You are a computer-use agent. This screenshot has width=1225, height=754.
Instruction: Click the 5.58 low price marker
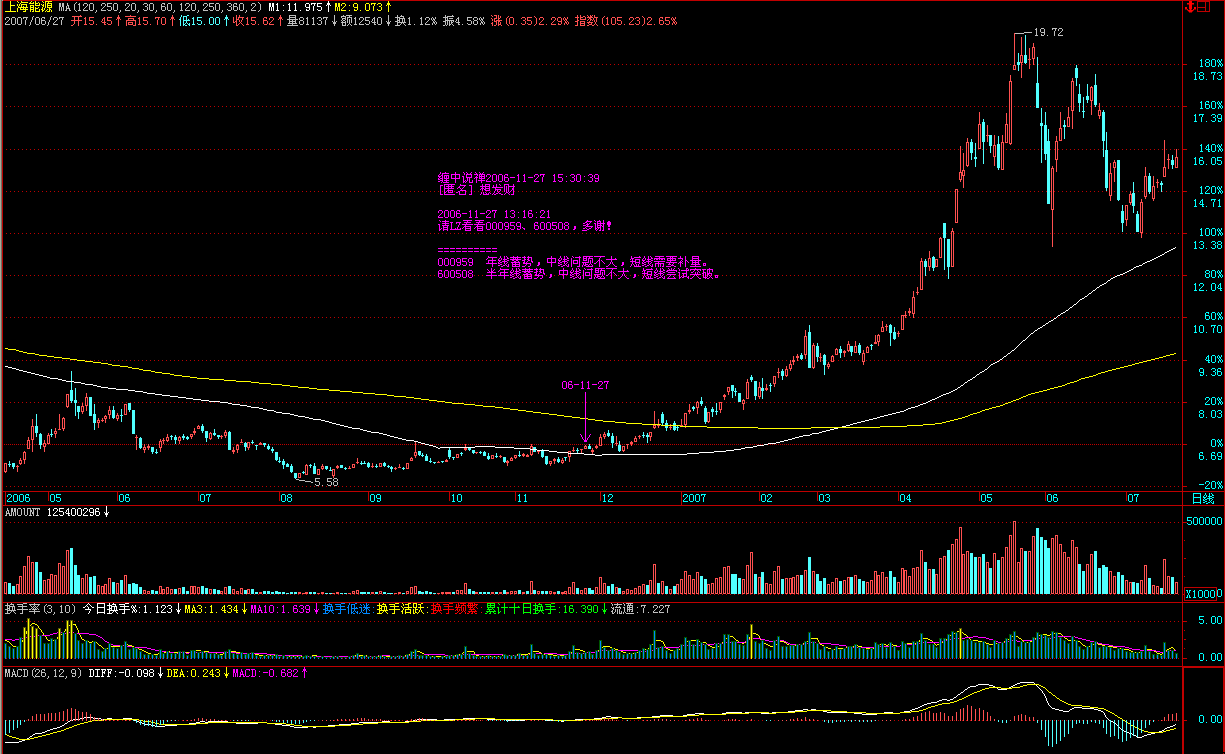[326, 482]
